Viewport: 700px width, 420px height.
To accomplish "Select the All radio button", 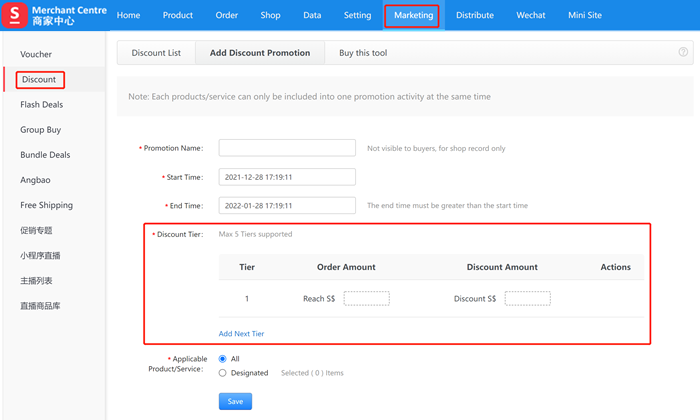I will click(222, 358).
